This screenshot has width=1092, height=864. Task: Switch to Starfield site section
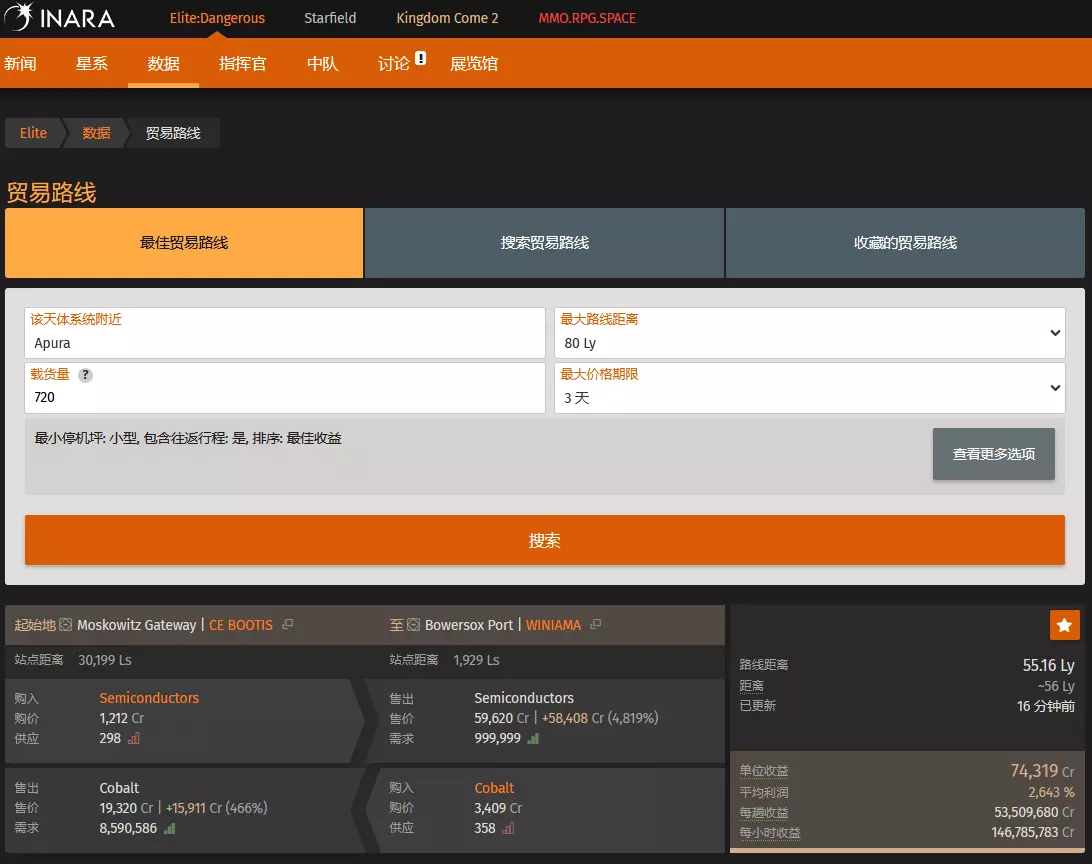coord(330,18)
